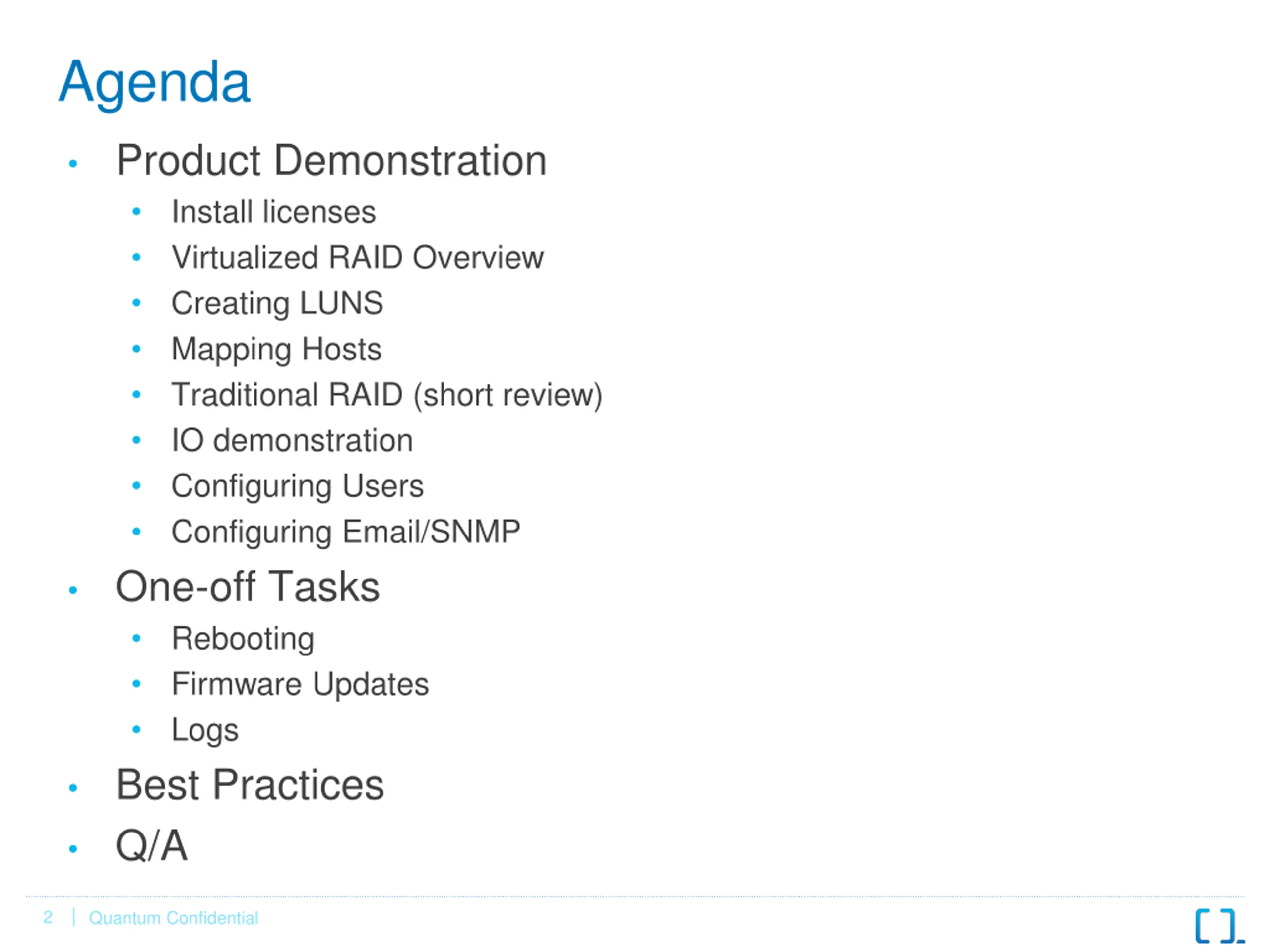Click the Firmware Updates line
1270x952 pixels.
click(300, 685)
